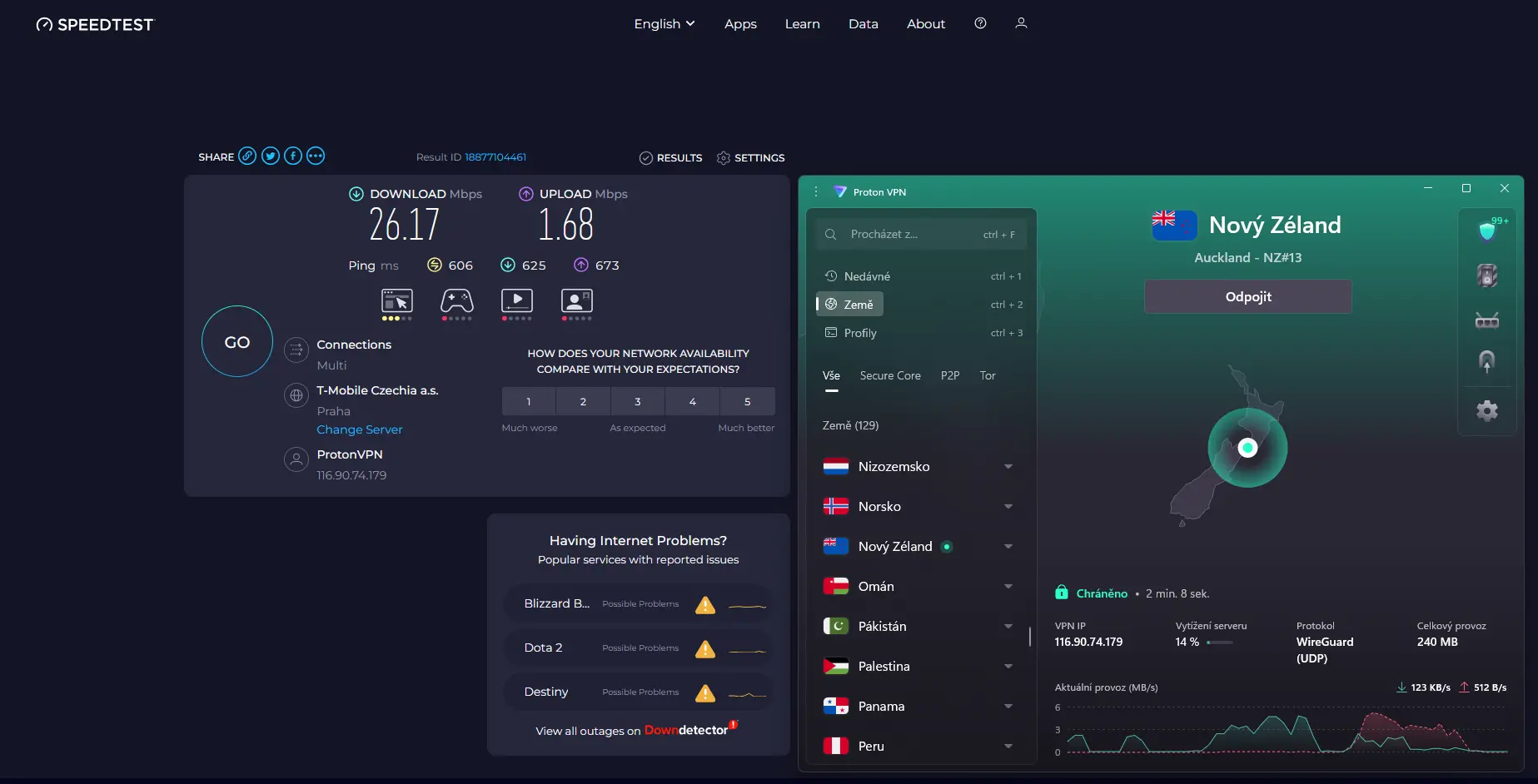Image resolution: width=1538 pixels, height=784 pixels.
Task: Select the web browsing rating icon
Action: pyautogui.click(x=396, y=302)
